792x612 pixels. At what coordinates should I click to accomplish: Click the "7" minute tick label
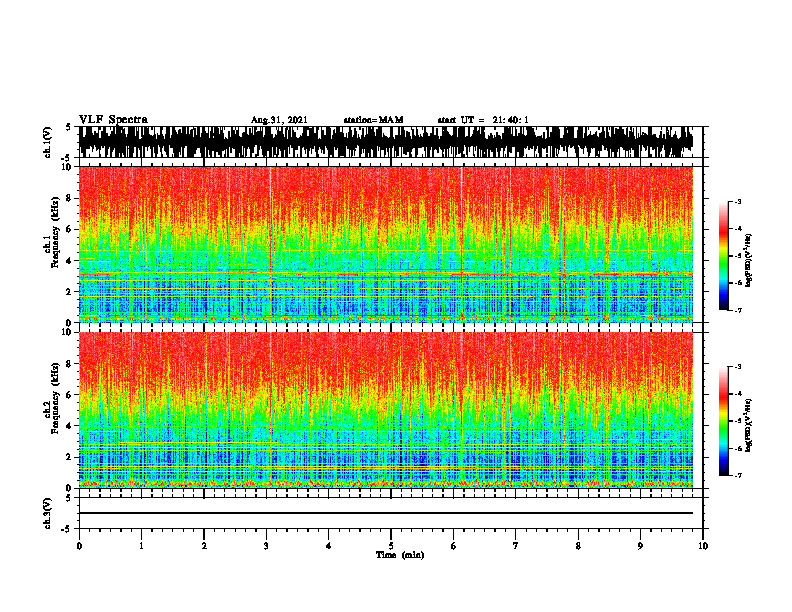click(x=516, y=546)
